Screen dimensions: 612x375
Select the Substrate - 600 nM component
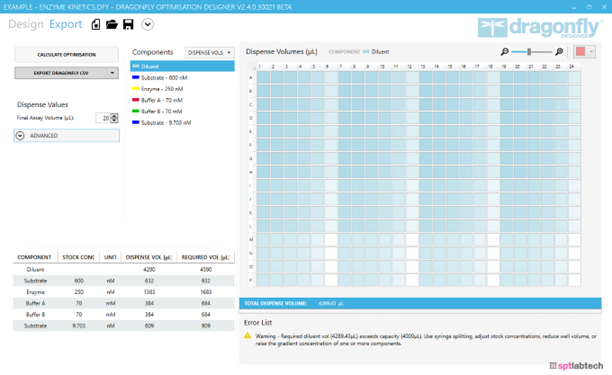point(182,78)
